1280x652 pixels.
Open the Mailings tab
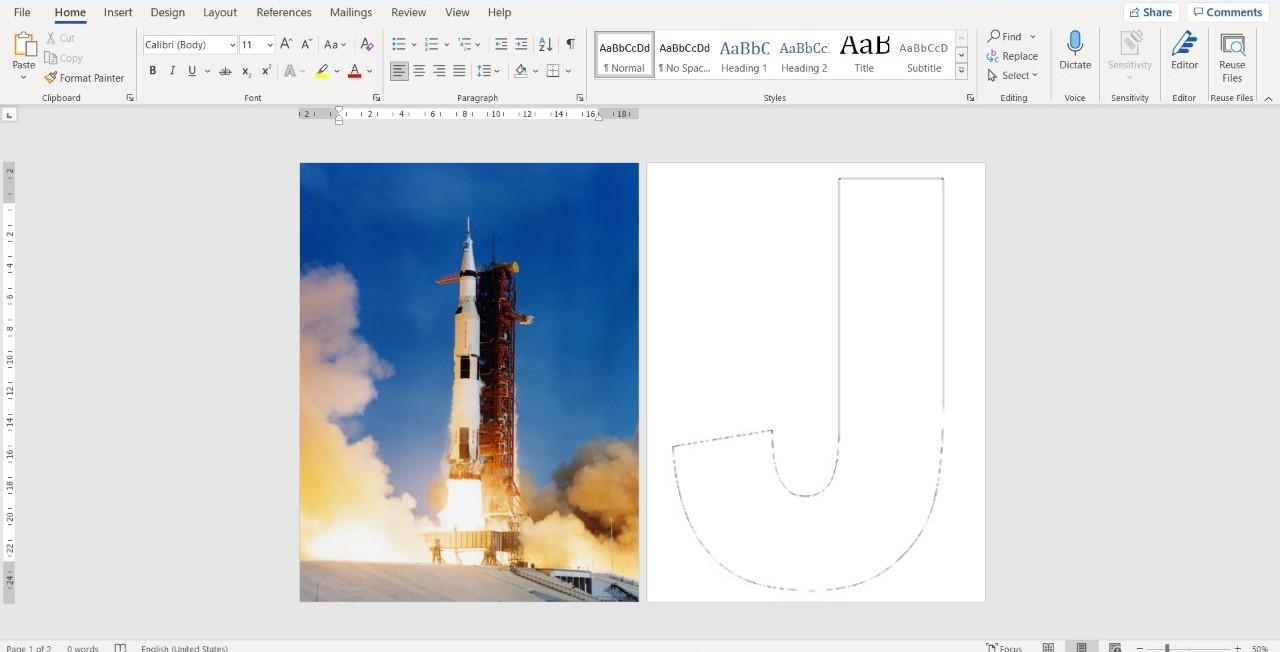[x=351, y=12]
